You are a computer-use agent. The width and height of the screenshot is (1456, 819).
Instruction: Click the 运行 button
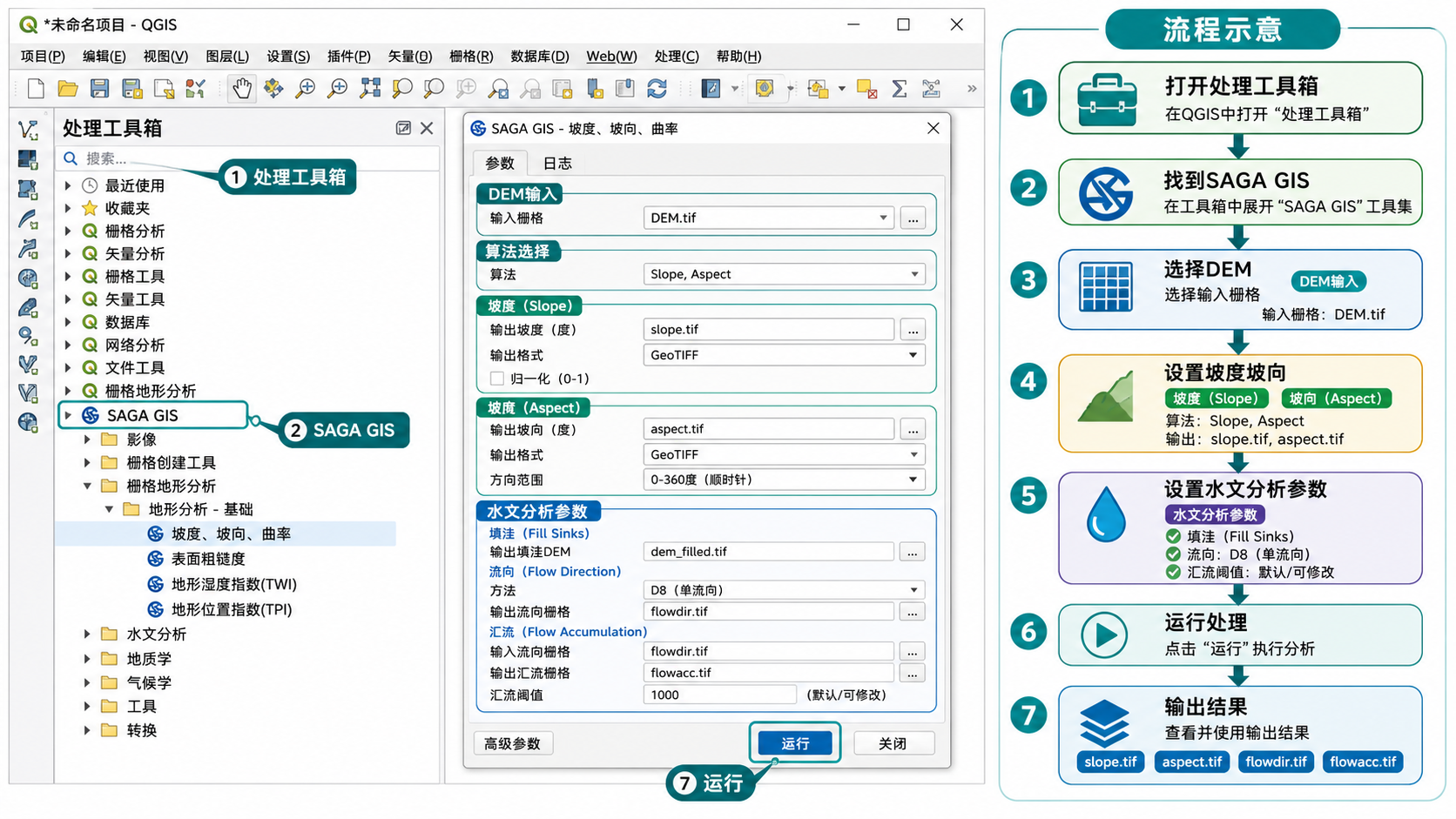[x=794, y=743]
